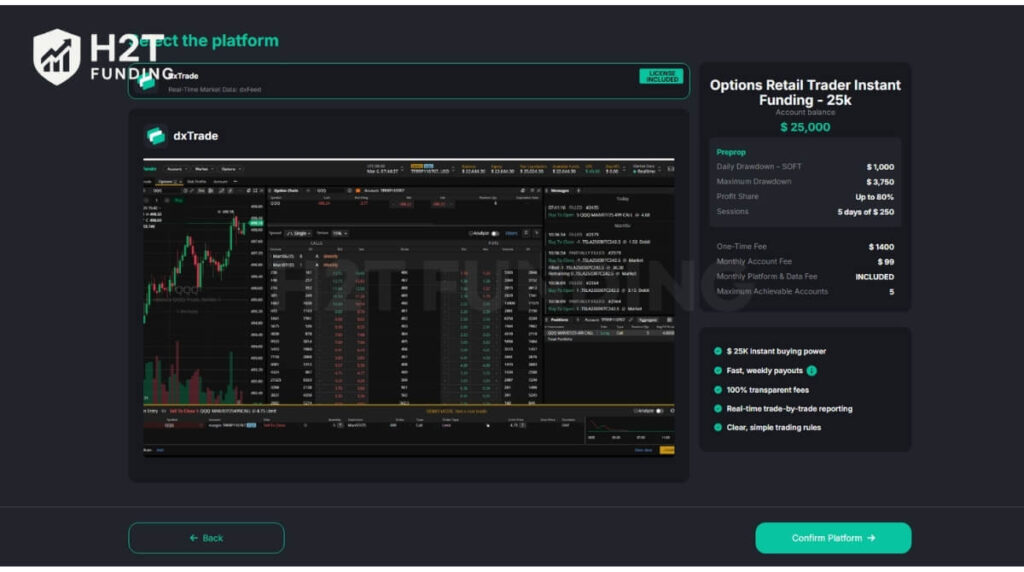Click Maximum Achievable Accounts label
The image size is (1024, 572).
click(772, 291)
